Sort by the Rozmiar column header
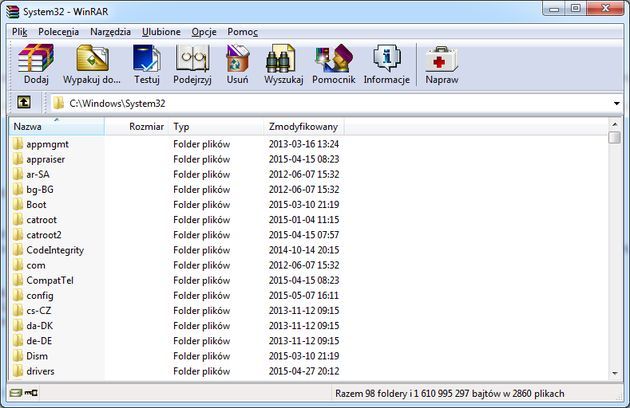630x408 pixels. click(x=136, y=126)
